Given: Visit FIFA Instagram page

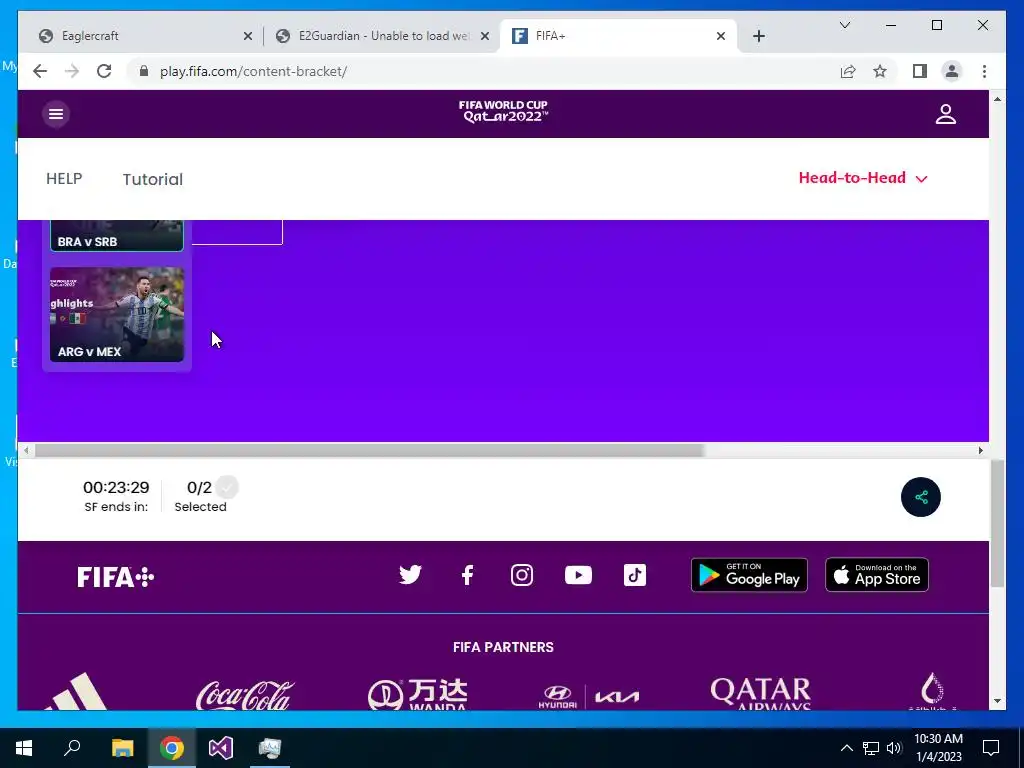Looking at the screenshot, I should [x=522, y=575].
